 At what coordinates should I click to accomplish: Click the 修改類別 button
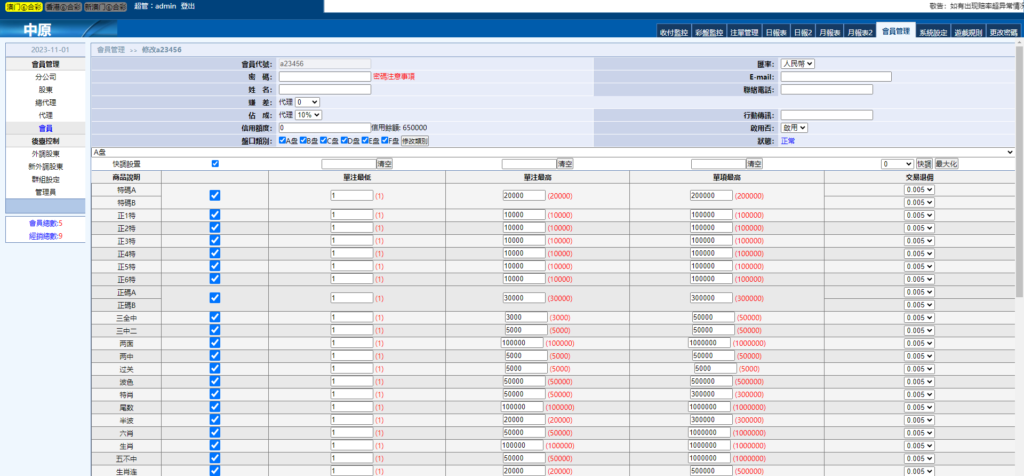(x=415, y=141)
